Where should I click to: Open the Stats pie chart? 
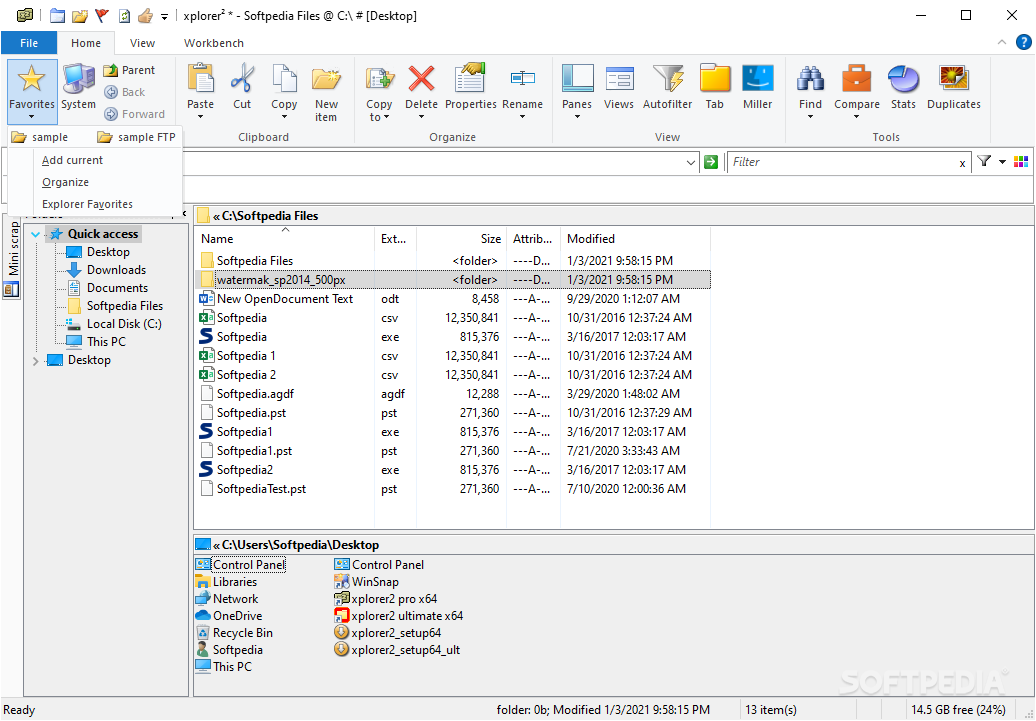coord(903,79)
